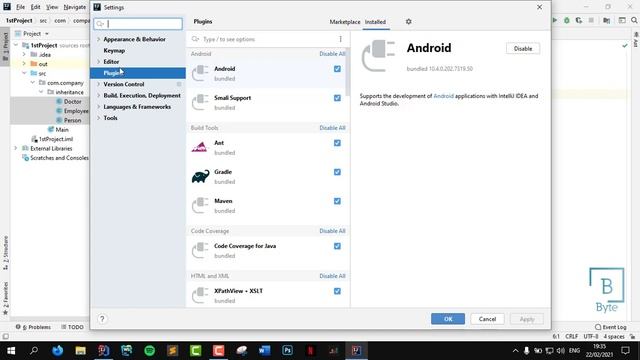This screenshot has width=640, height=360.
Task: Collapse the src folder in project tree
Action: 24,73
